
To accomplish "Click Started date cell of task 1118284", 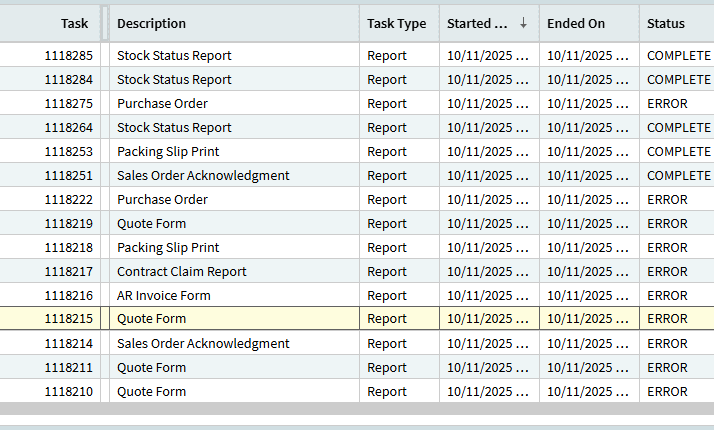I will click(487, 79).
